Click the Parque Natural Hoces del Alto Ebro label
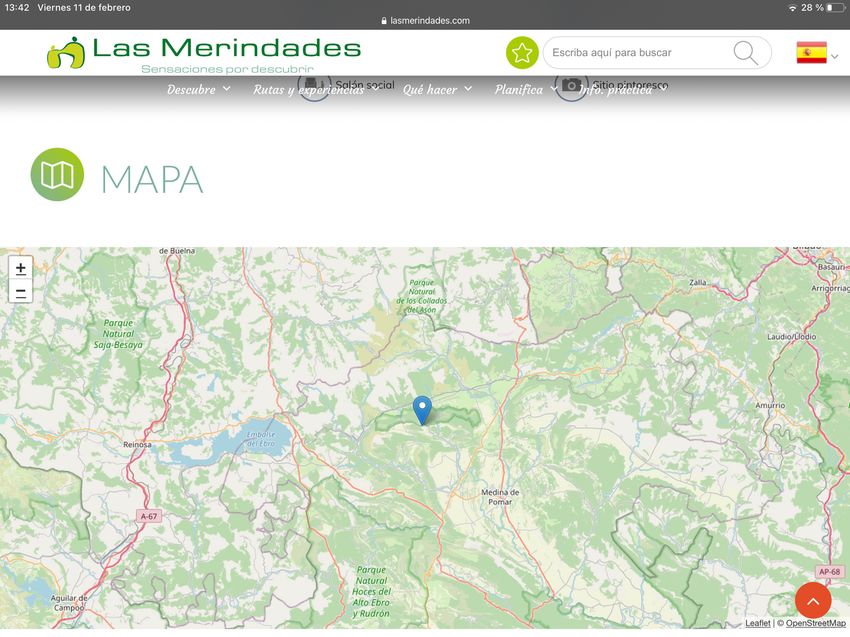This screenshot has width=850, height=637. [x=371, y=591]
